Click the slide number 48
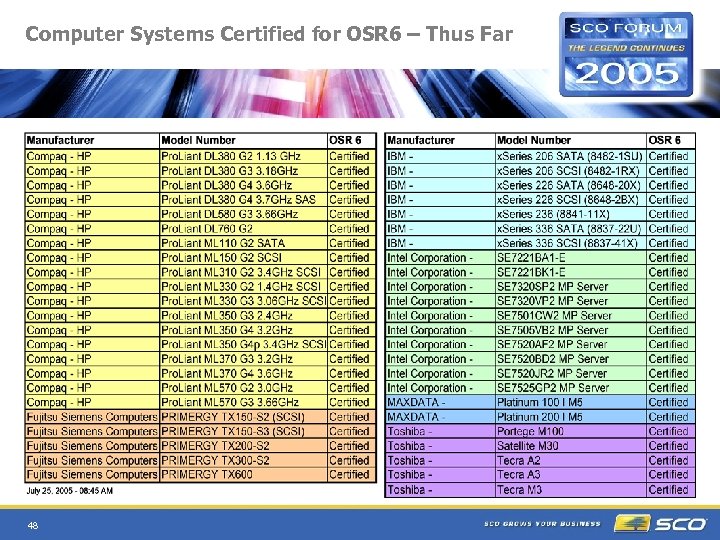The width and height of the screenshot is (720, 540). pos(33,526)
